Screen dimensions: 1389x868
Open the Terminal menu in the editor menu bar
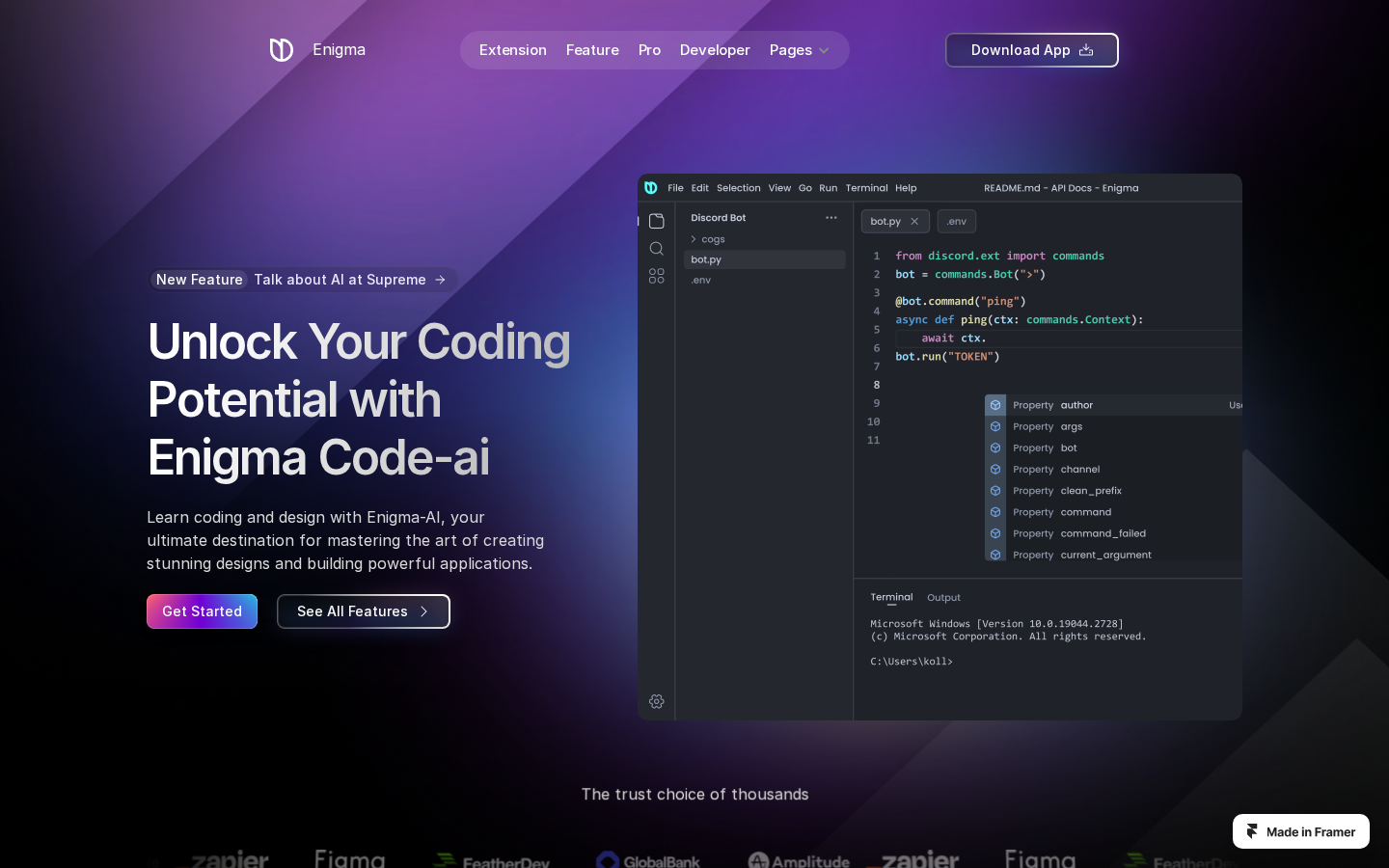pos(867,188)
